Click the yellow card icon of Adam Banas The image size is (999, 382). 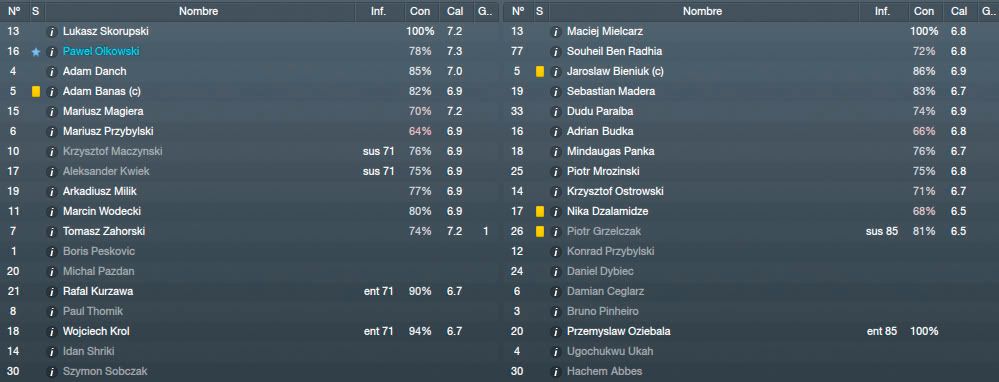pos(36,92)
